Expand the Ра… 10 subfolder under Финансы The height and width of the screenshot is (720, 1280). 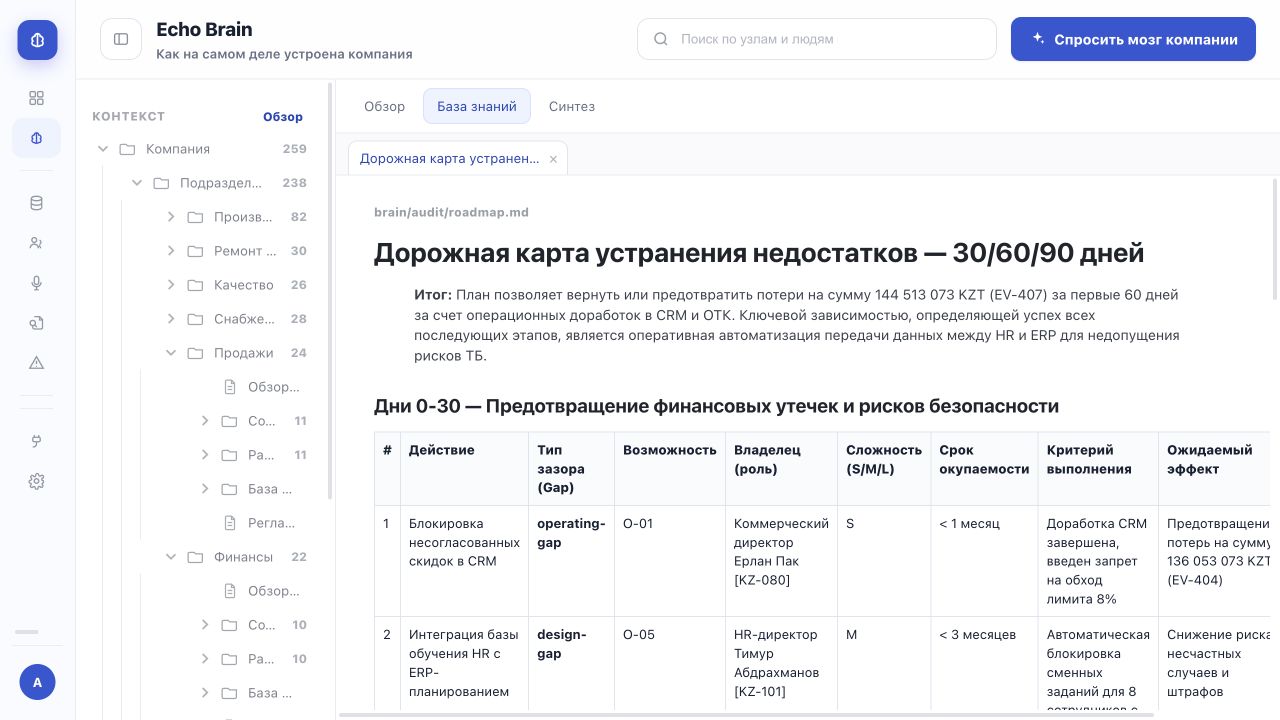pyautogui.click(x=205, y=659)
